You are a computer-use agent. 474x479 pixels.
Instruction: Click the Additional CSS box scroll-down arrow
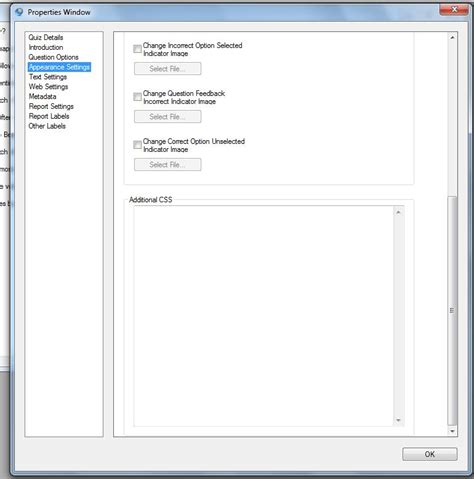(x=398, y=420)
